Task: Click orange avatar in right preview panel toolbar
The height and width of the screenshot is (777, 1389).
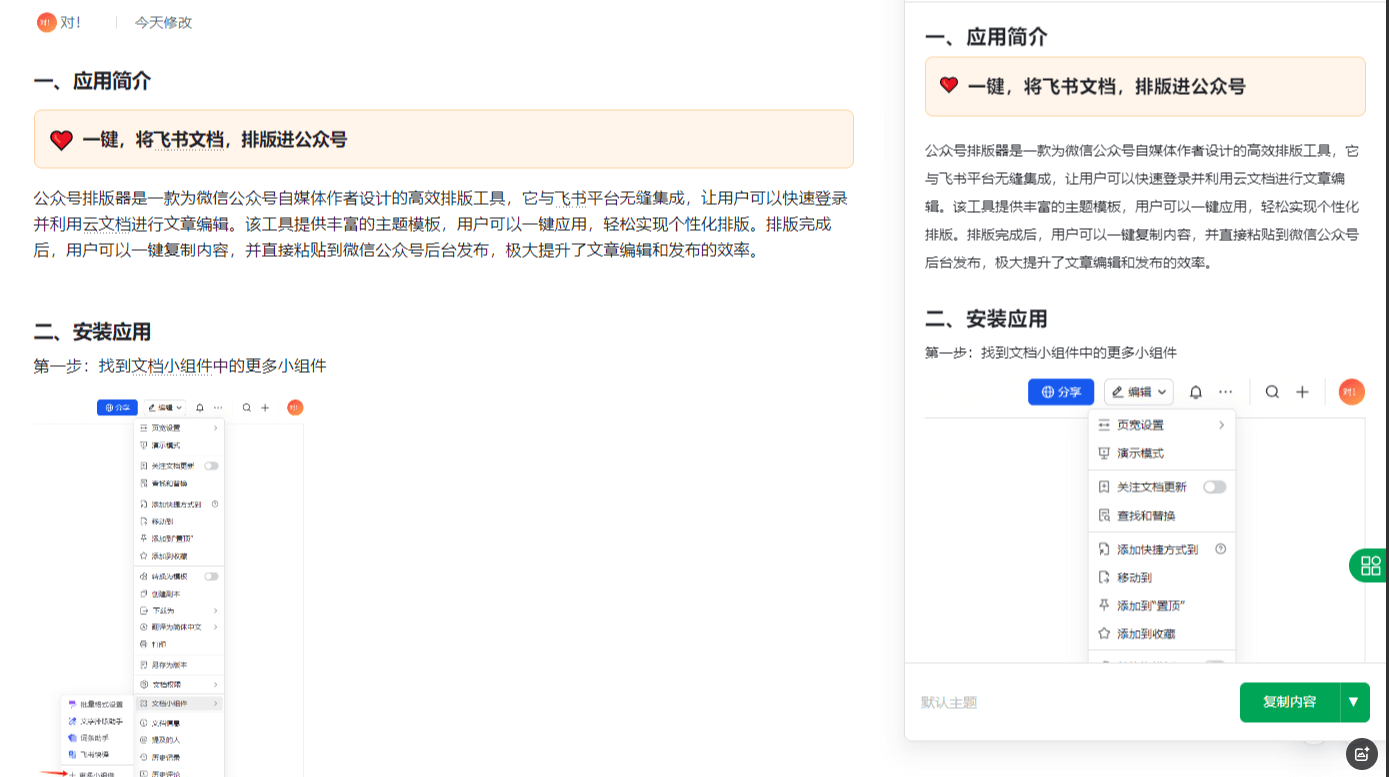Action: 1352,392
